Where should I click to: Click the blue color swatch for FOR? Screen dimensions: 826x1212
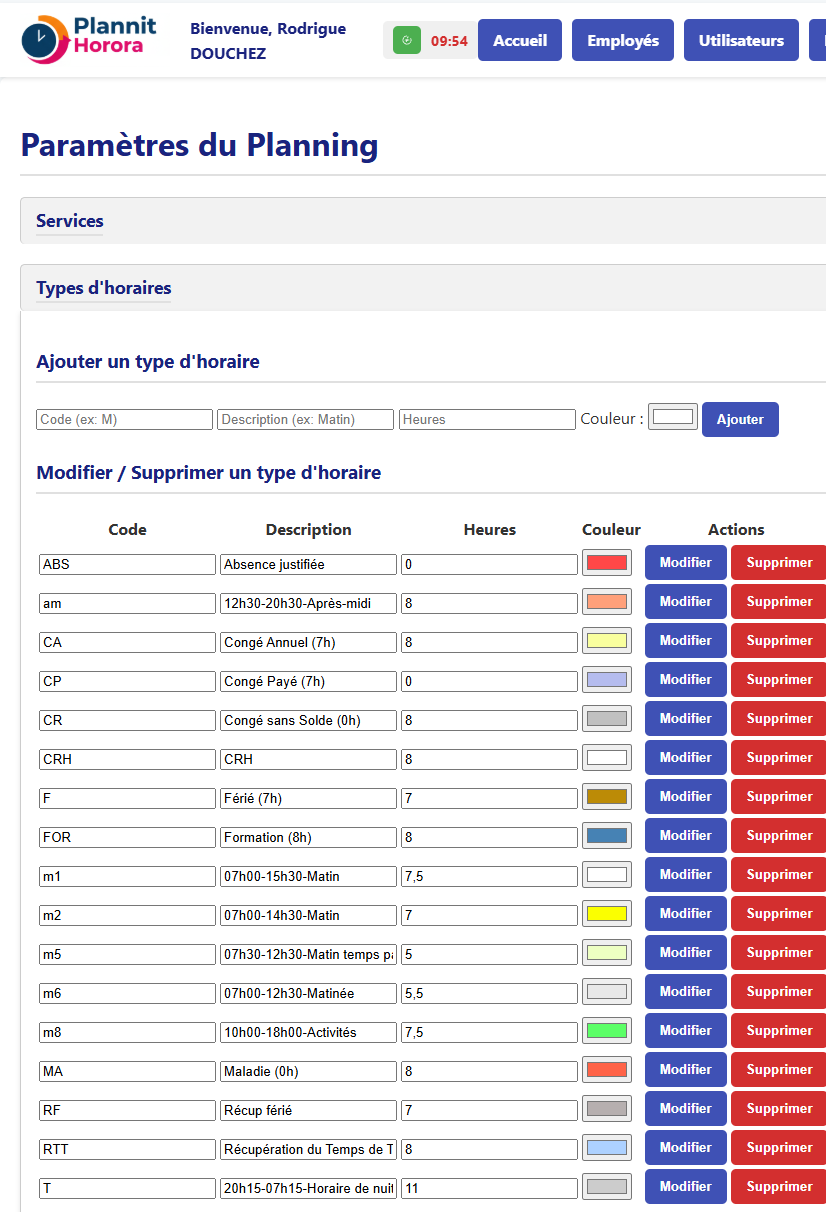coord(606,836)
